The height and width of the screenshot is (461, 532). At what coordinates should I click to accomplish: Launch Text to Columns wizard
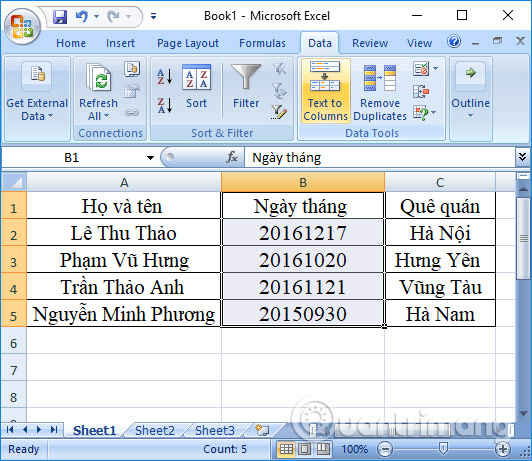pyautogui.click(x=325, y=91)
